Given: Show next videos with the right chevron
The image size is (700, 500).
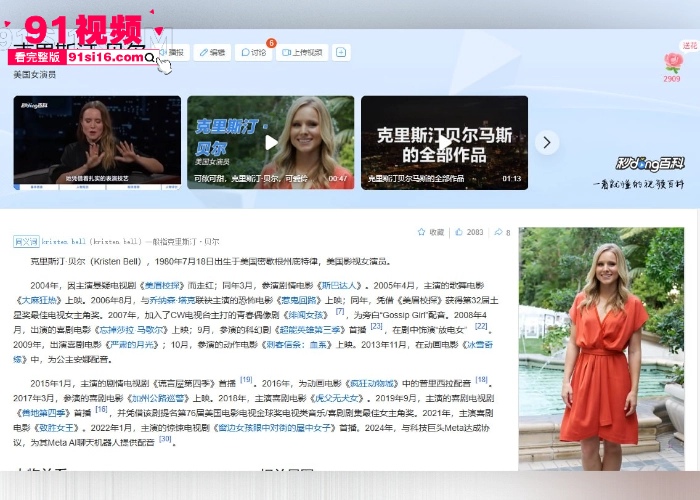Looking at the screenshot, I should [x=547, y=143].
